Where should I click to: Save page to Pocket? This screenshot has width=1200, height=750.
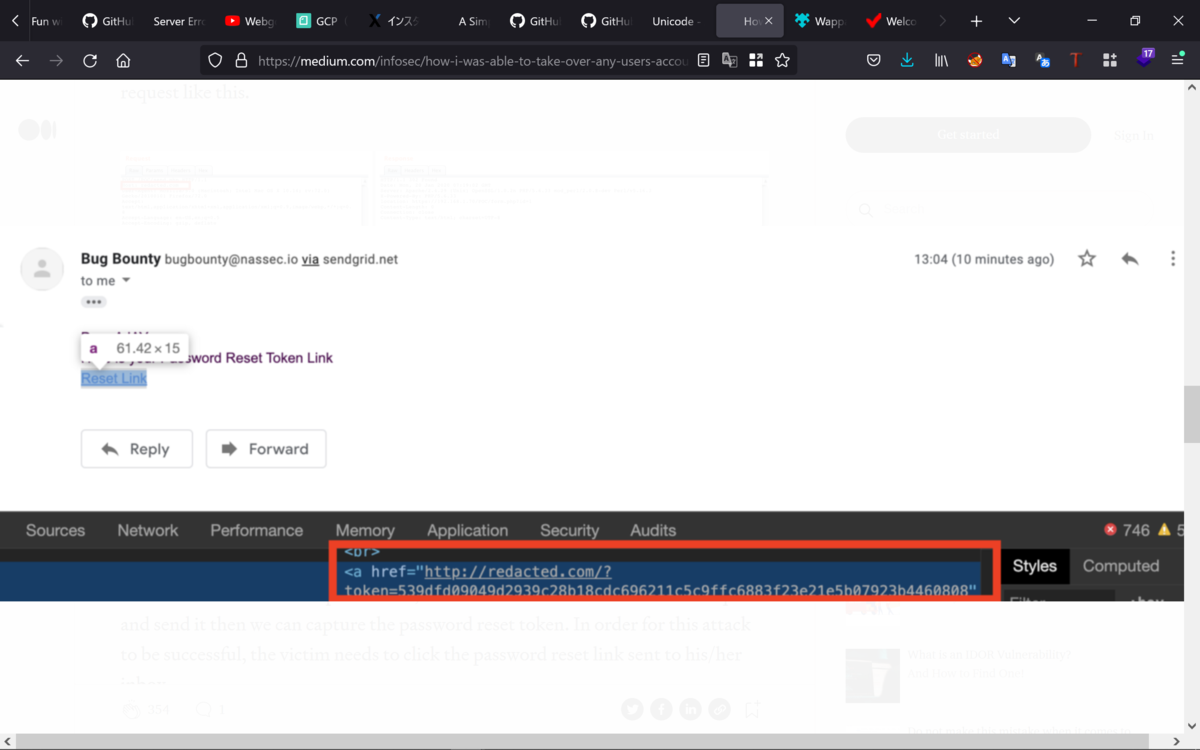[873, 61]
